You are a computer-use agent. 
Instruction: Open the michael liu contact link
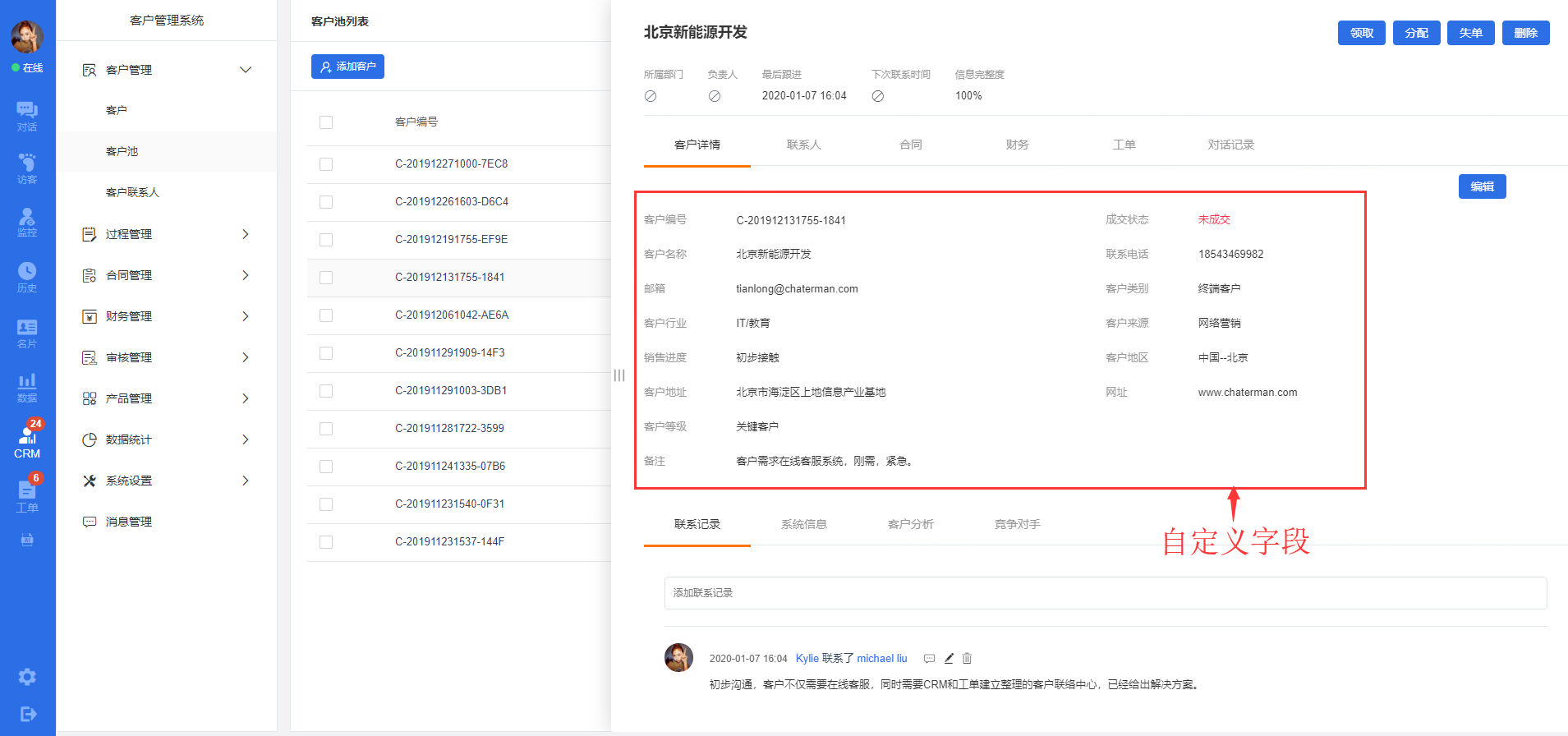pos(882,659)
